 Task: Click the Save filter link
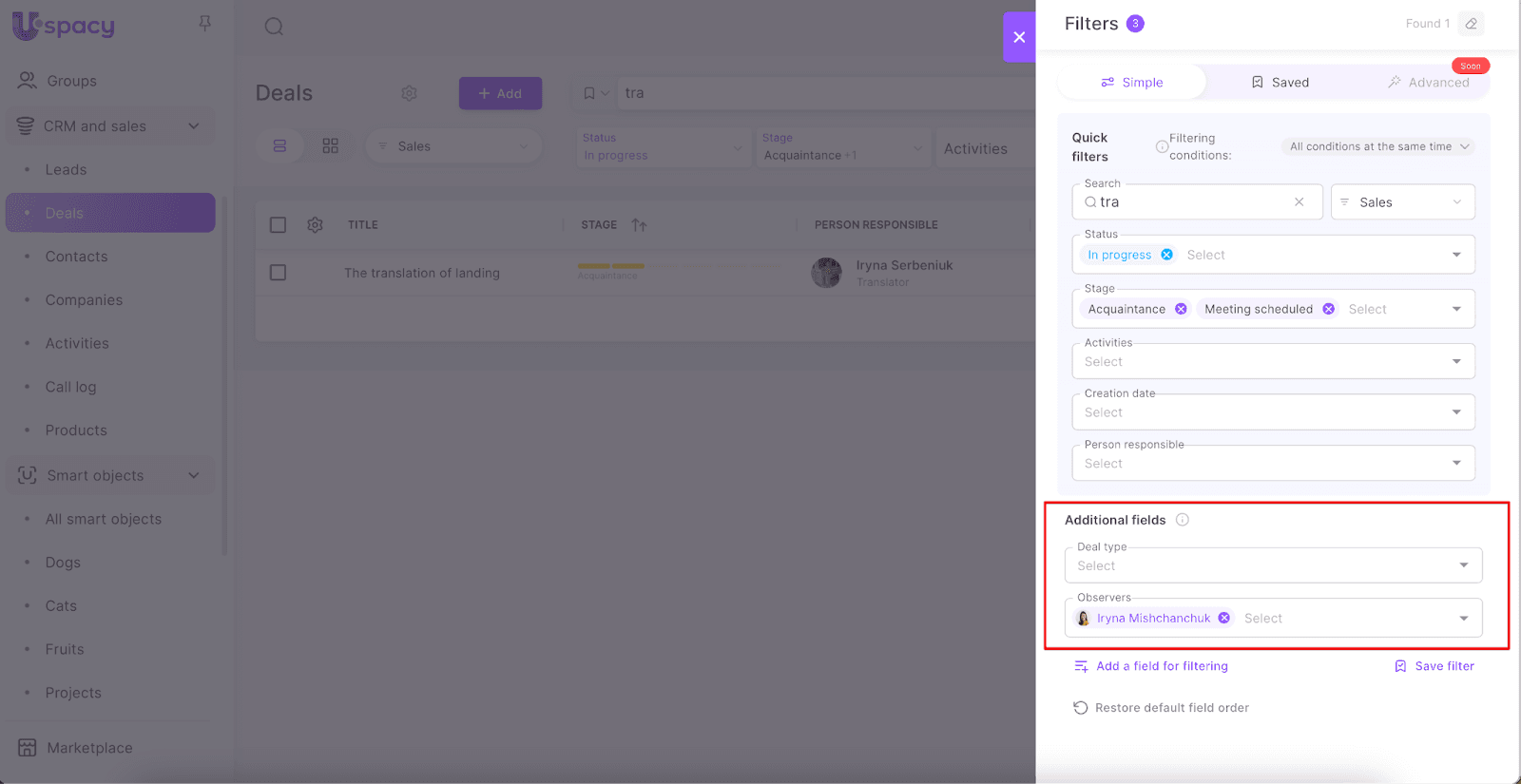[x=1434, y=666]
